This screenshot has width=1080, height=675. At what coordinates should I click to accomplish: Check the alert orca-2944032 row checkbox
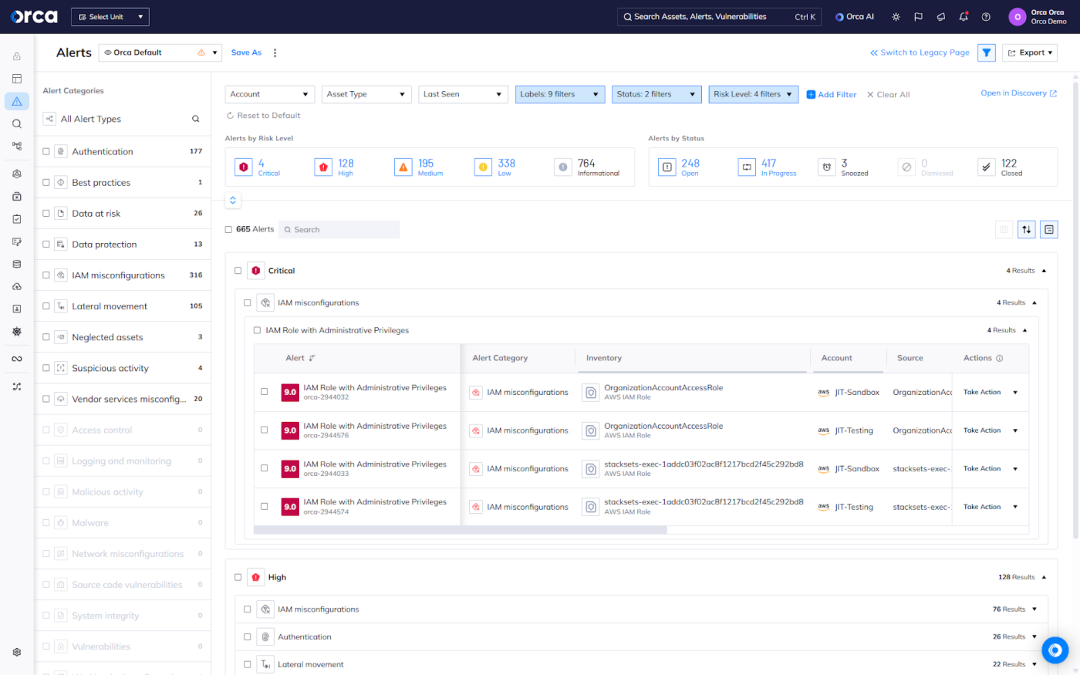pyautogui.click(x=264, y=391)
